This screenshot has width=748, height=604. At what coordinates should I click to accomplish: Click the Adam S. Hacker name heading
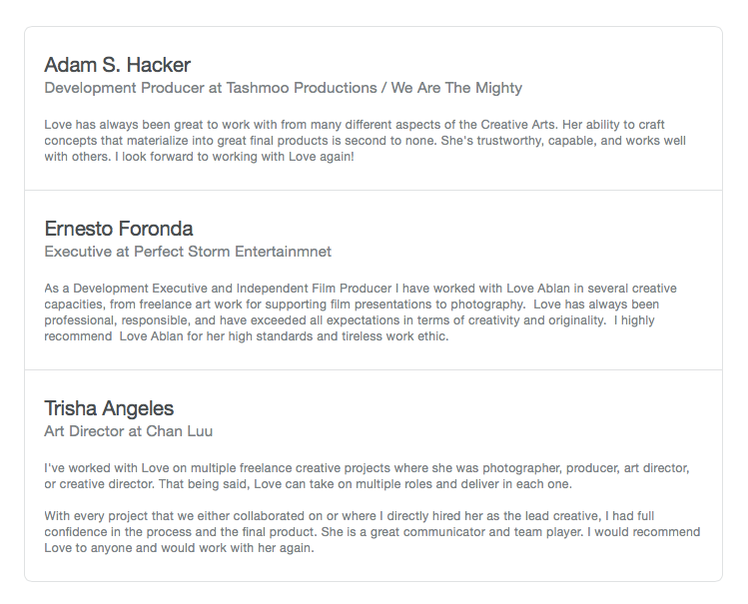[x=117, y=65]
